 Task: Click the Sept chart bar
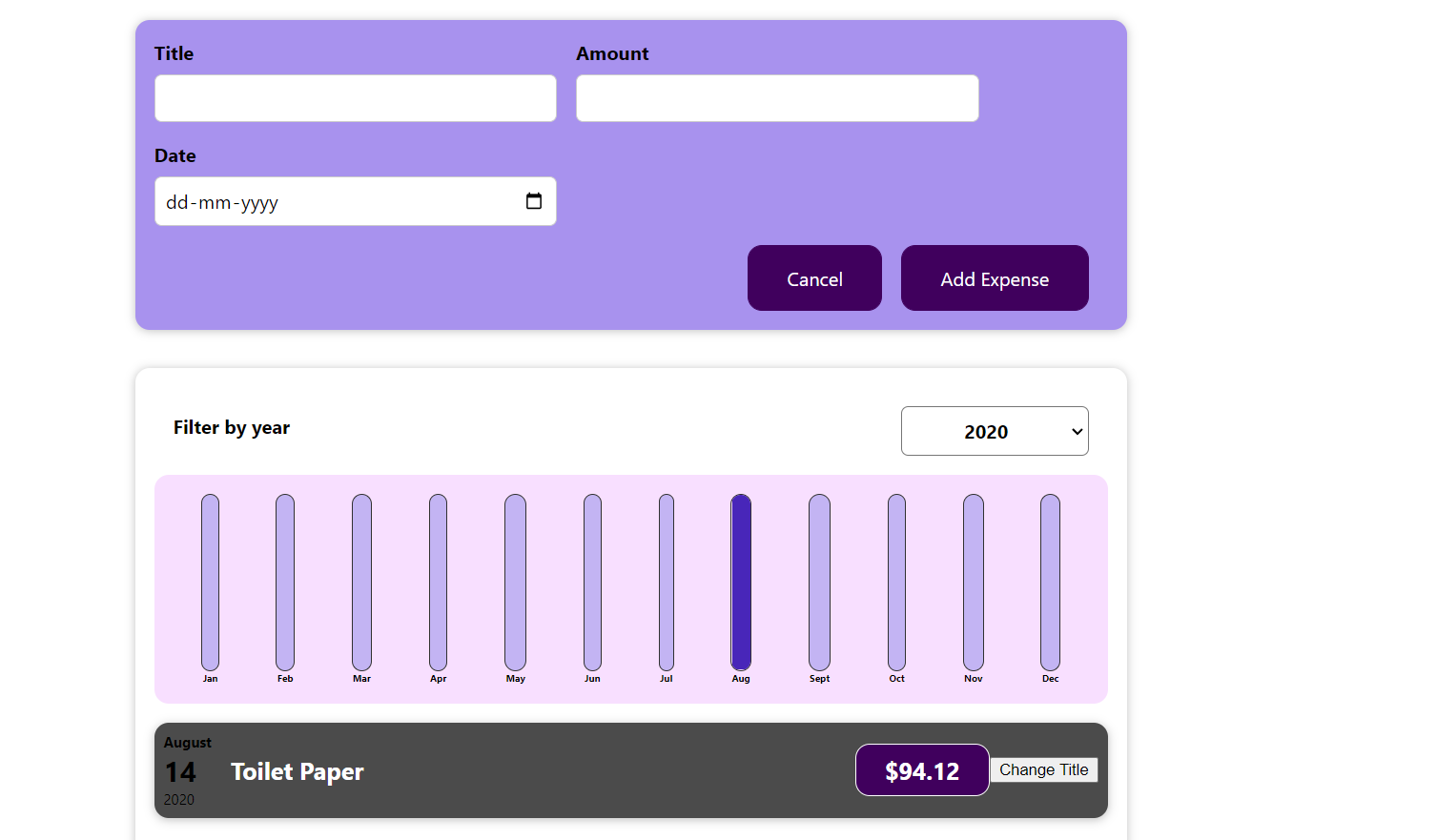819,583
